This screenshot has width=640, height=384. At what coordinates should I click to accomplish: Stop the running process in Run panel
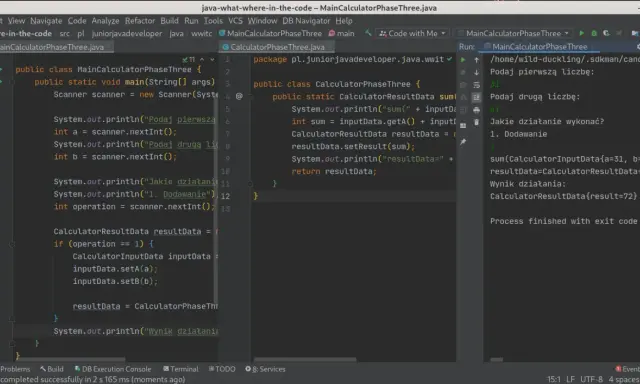click(463, 72)
